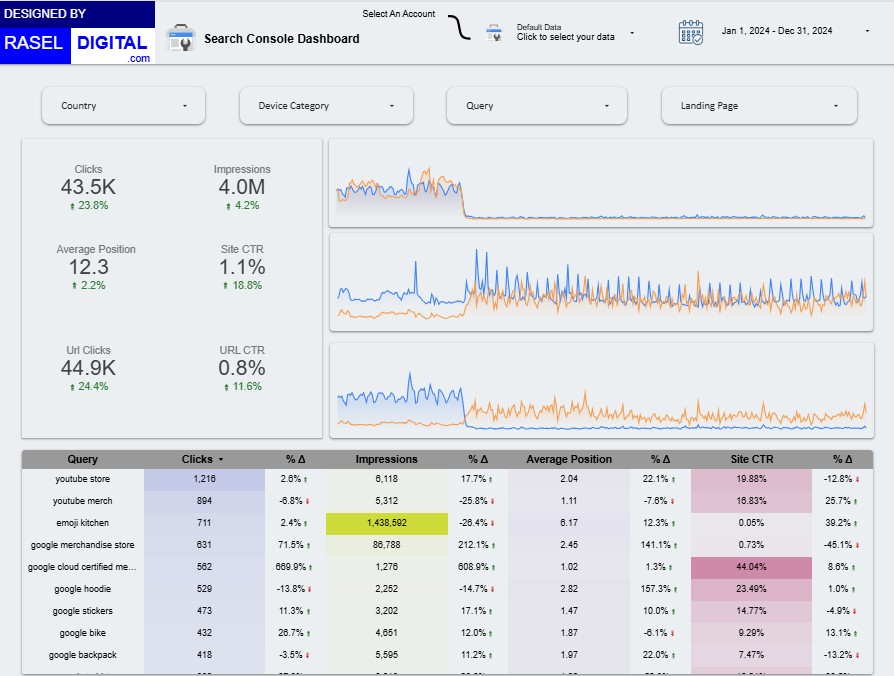Click the DIGITAL .com logo block
Screen dimensions: 894x676
click(113, 46)
